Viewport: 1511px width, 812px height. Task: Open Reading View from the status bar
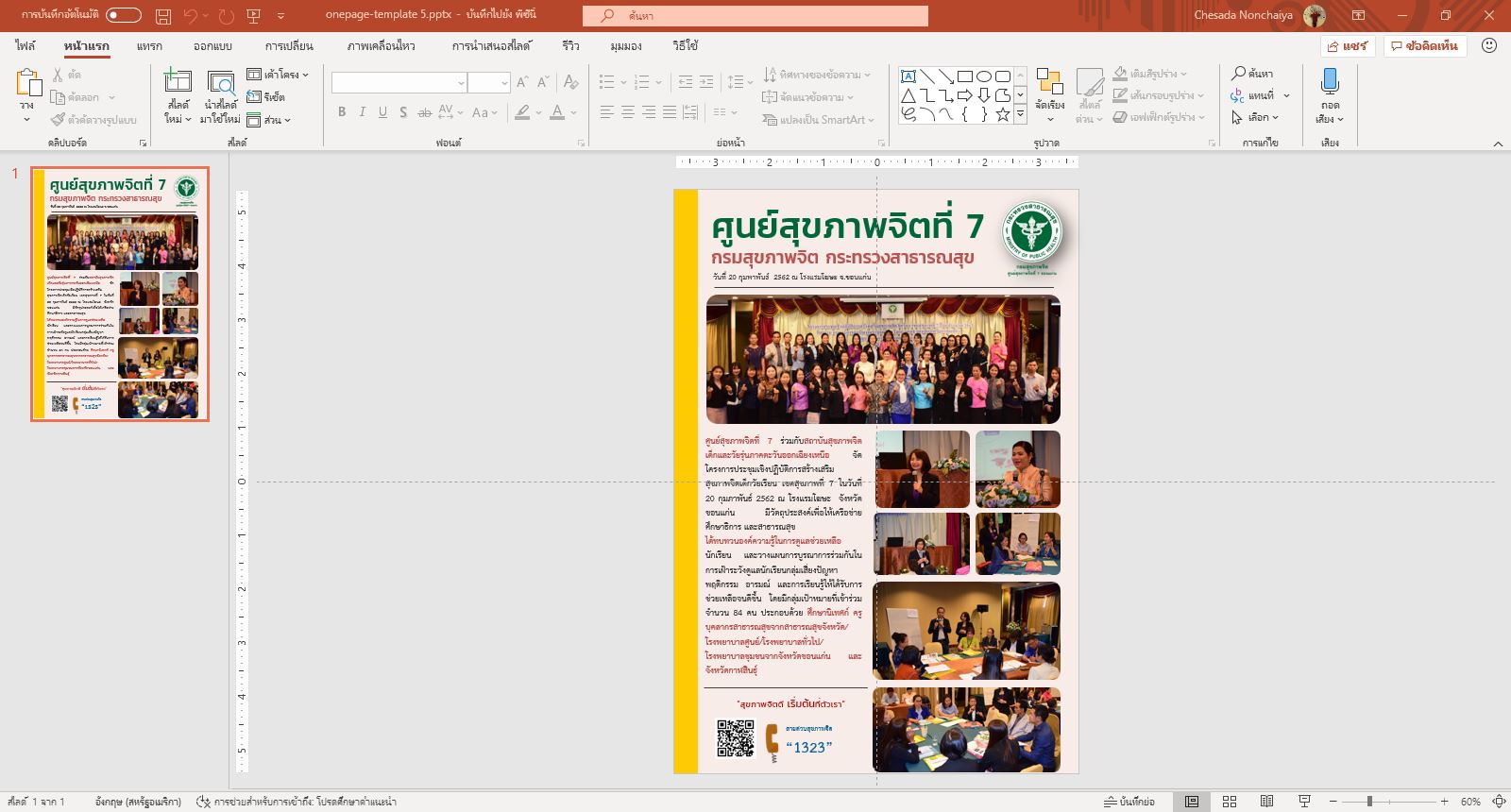pyautogui.click(x=1266, y=802)
